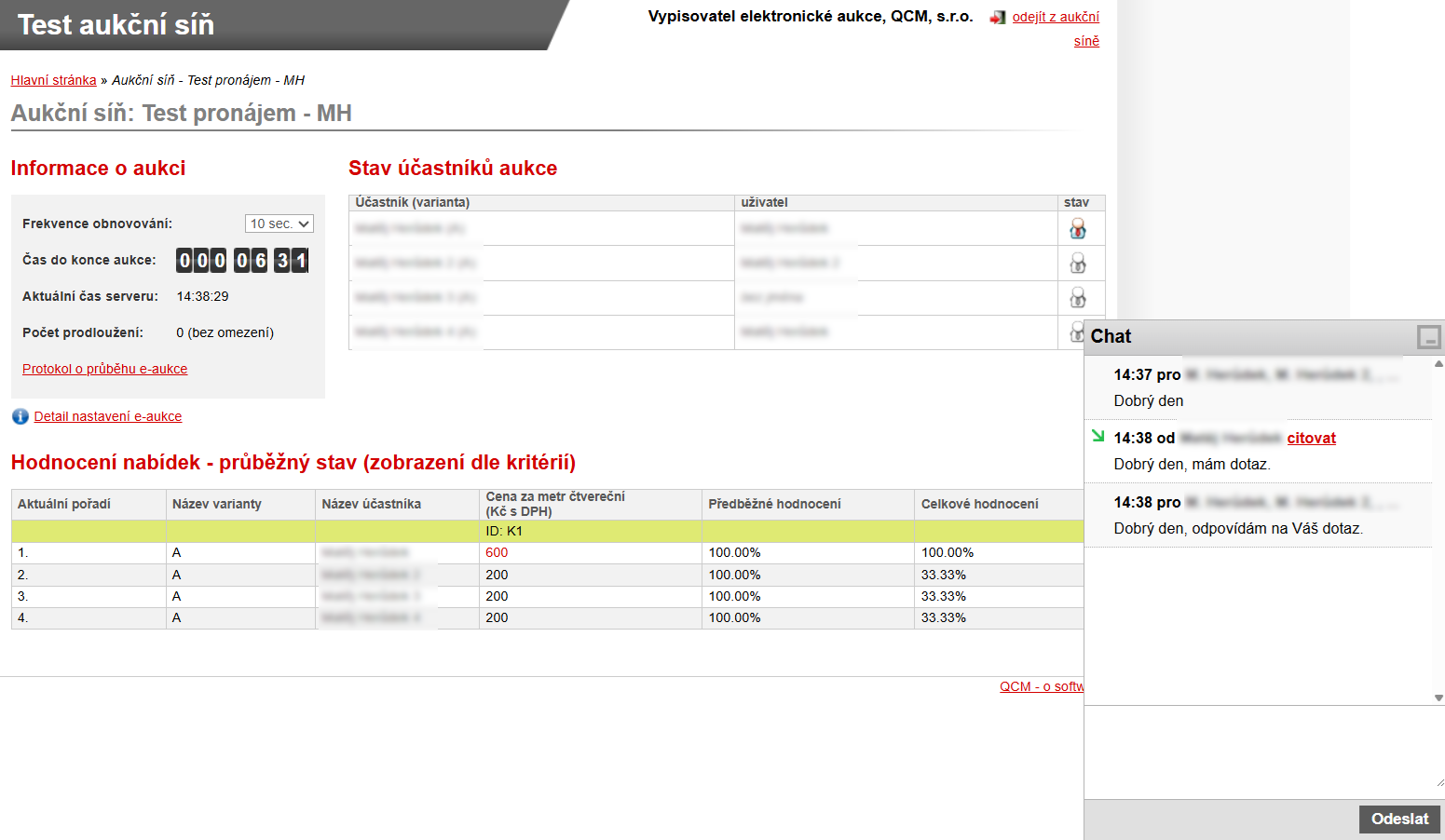Click the QCM - o softwaru footer link
Screen dimensions: 1445x840
pos(1041,686)
